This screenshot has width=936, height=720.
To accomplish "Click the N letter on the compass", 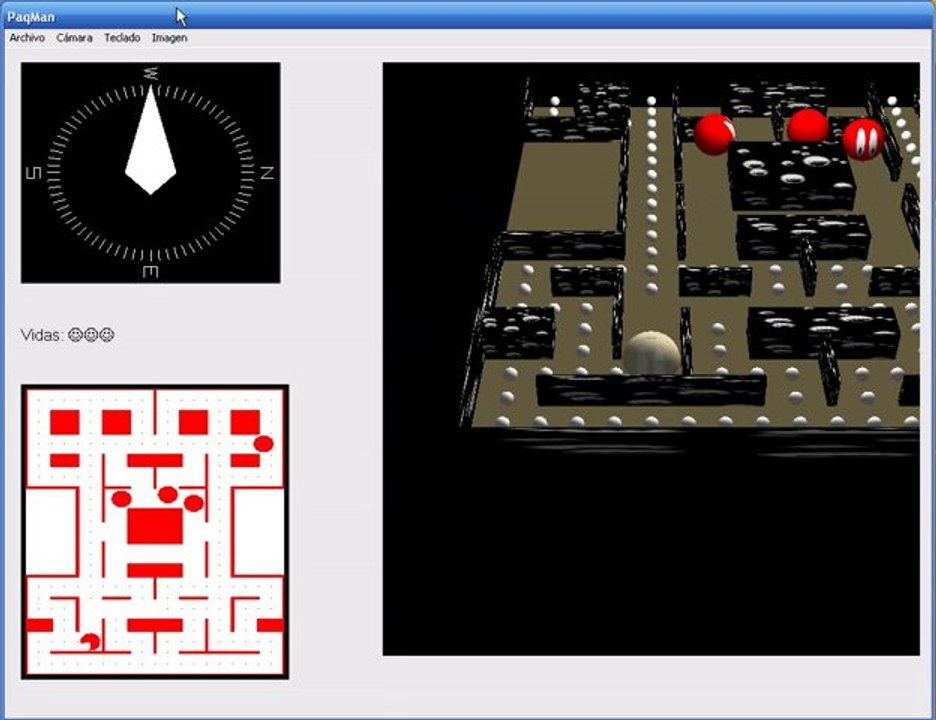I will (267, 173).
